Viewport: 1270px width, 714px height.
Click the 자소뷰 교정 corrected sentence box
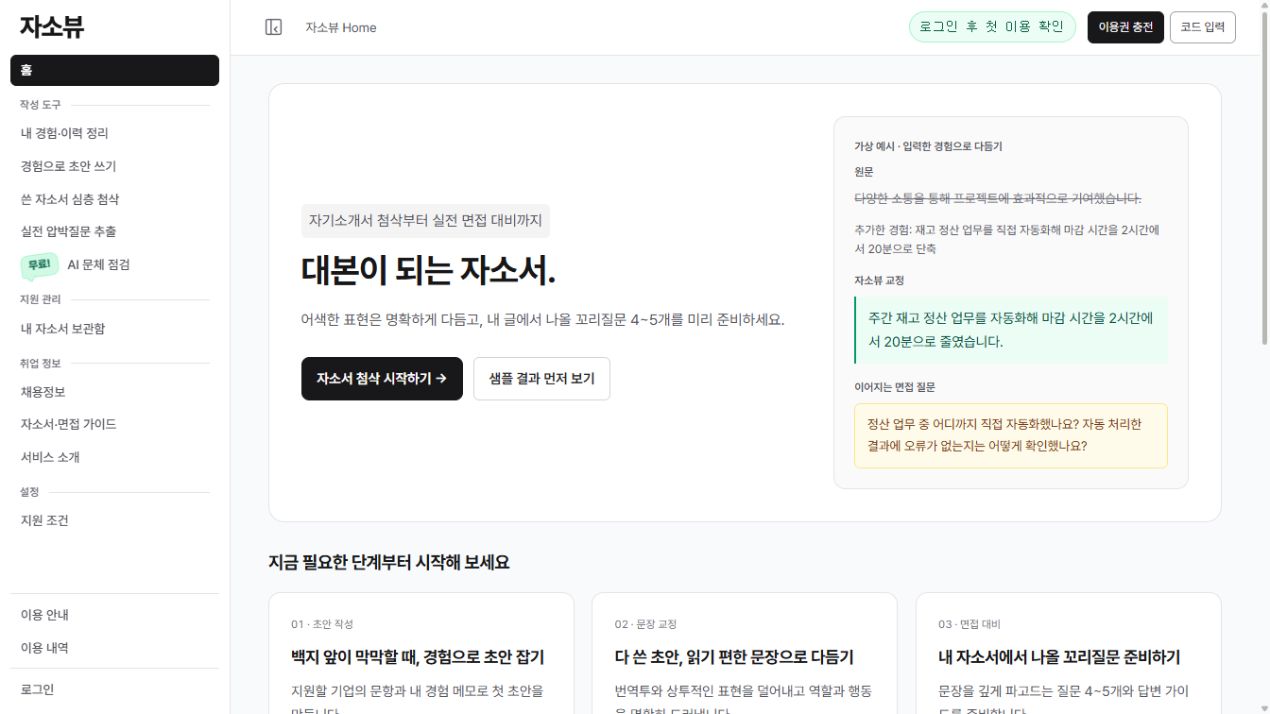(x=1010, y=330)
